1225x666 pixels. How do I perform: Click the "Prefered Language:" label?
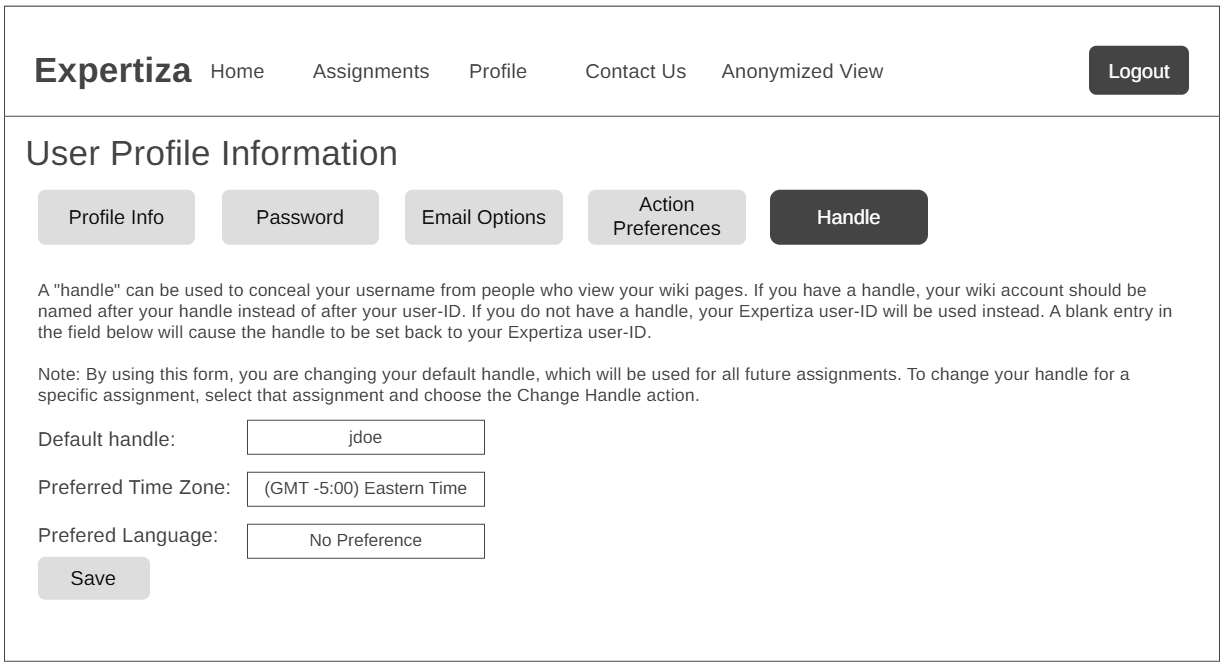click(128, 535)
